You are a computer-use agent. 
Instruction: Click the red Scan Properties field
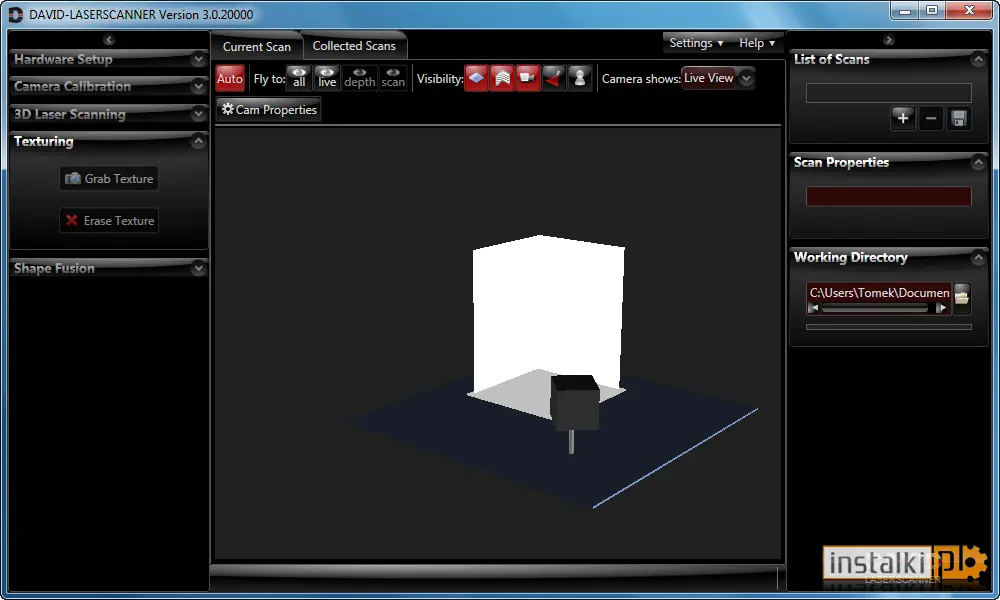[888, 196]
